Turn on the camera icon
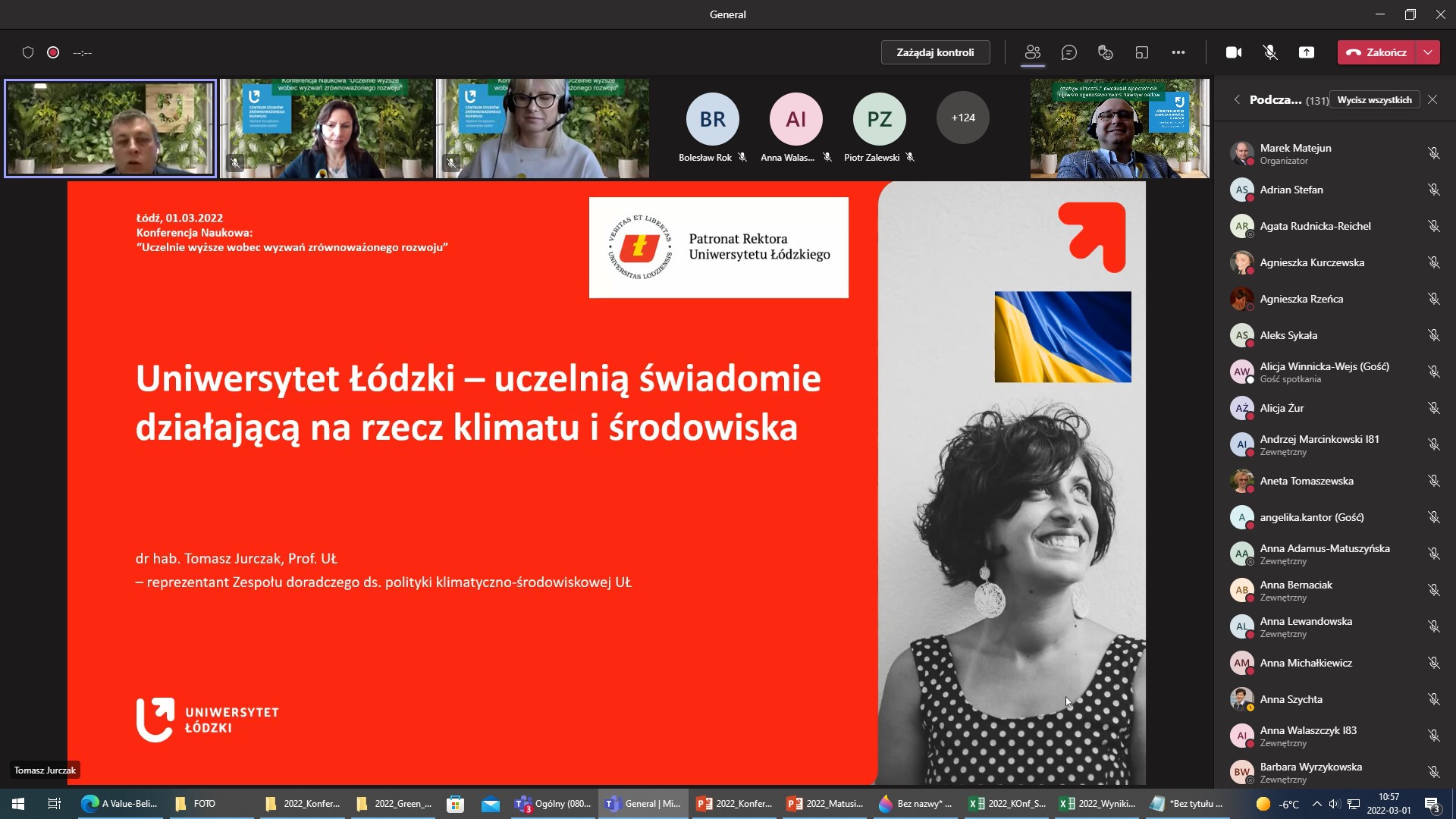Screen dimensions: 1456x819 1234,52
